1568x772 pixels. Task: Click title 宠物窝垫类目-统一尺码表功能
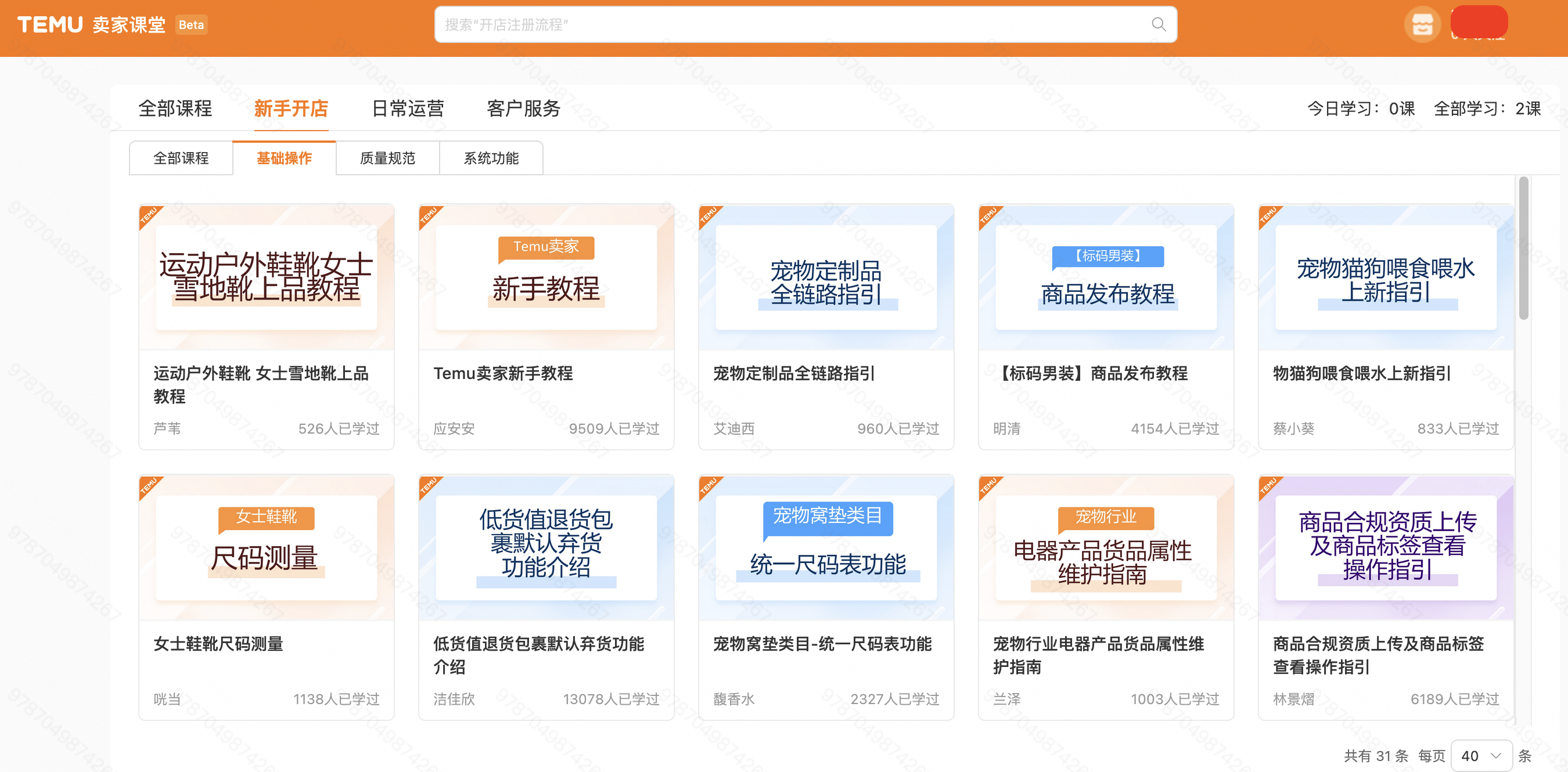click(x=822, y=644)
